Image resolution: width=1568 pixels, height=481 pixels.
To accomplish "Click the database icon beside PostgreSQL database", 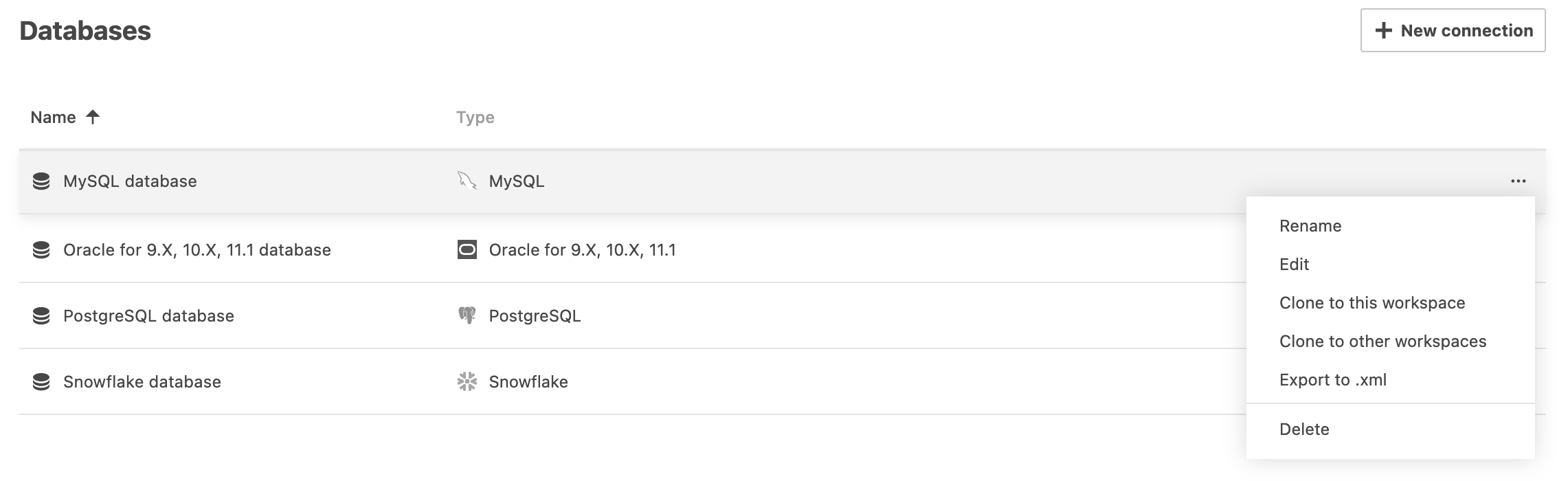I will tap(41, 315).
